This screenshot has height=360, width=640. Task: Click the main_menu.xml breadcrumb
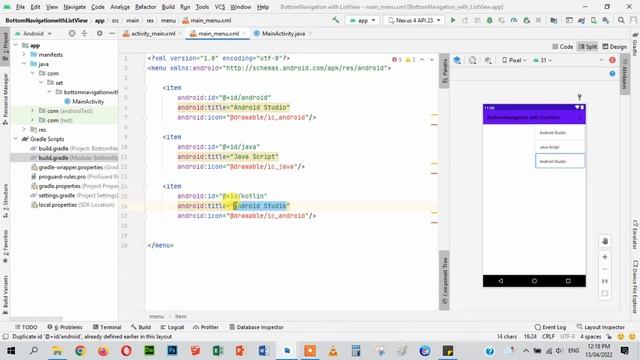(207, 20)
